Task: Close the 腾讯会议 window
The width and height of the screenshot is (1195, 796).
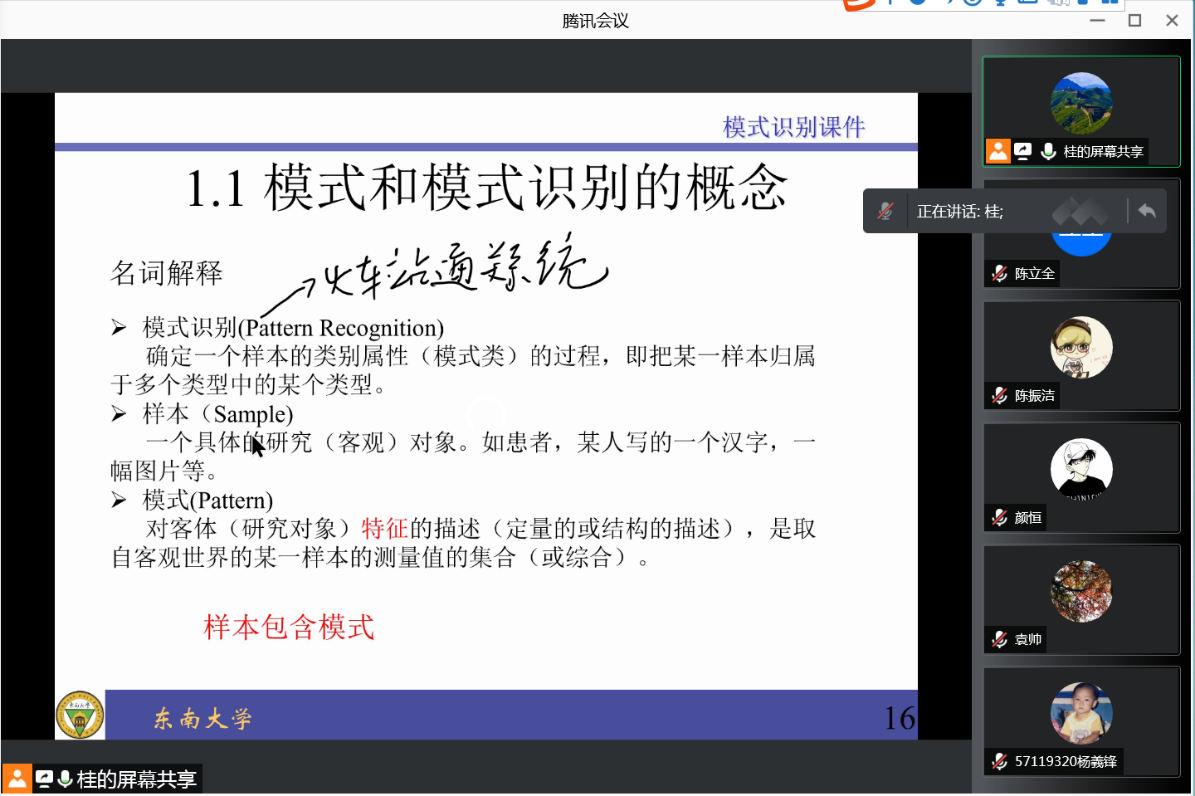Action: click(x=1172, y=21)
